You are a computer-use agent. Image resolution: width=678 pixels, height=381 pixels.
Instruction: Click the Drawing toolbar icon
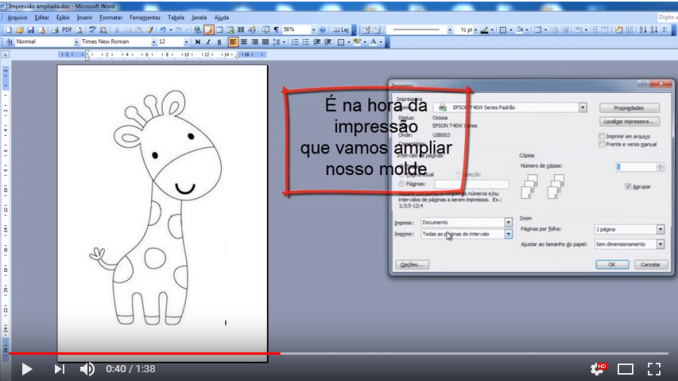tap(253, 30)
